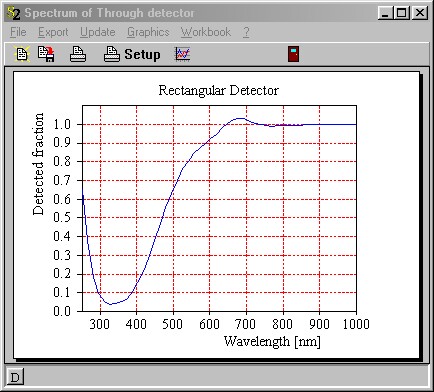Click the 300 tick label on x axis
This screenshot has height=392, width=434.
(99, 324)
